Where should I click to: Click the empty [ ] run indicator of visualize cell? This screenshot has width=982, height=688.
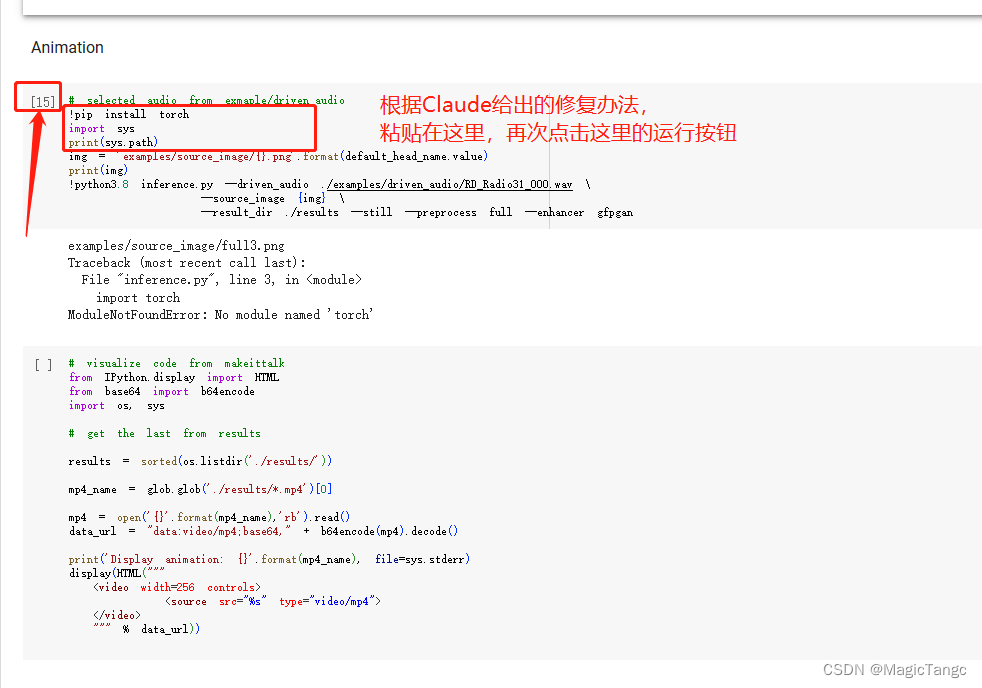pos(43,364)
